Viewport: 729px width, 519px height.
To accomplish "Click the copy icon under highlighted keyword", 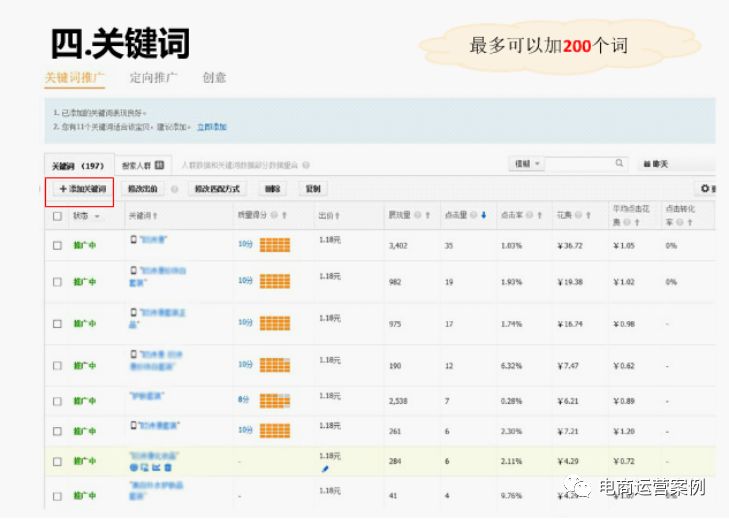I will coord(145,467).
